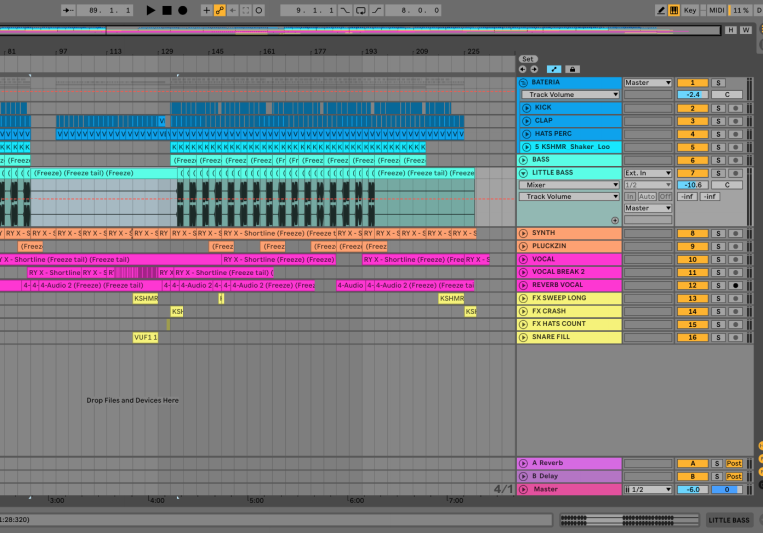Toggle the Follow playback icon

[68, 10]
